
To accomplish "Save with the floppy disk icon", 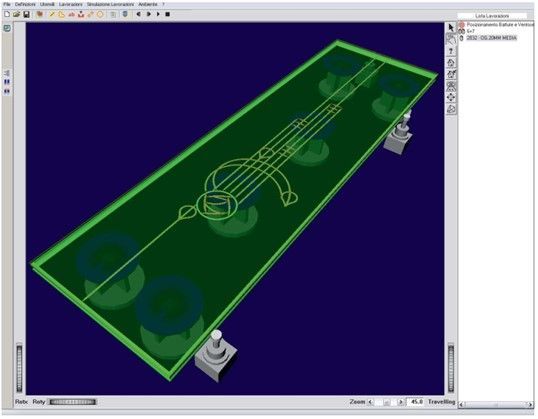I will tap(26, 14).
